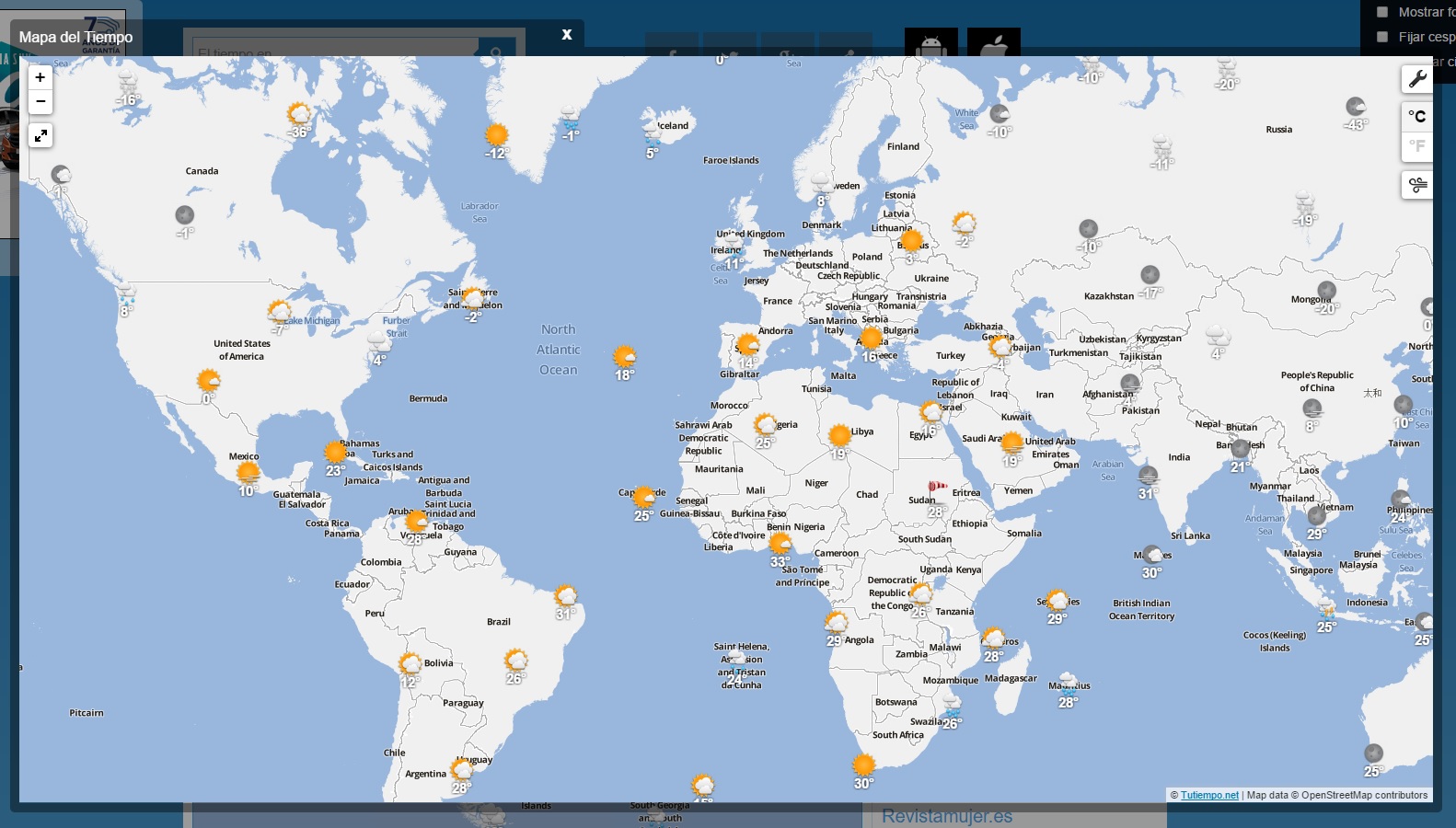Select the 8° night icon in China
Image resolution: width=1456 pixels, height=828 pixels.
pyautogui.click(x=1312, y=408)
